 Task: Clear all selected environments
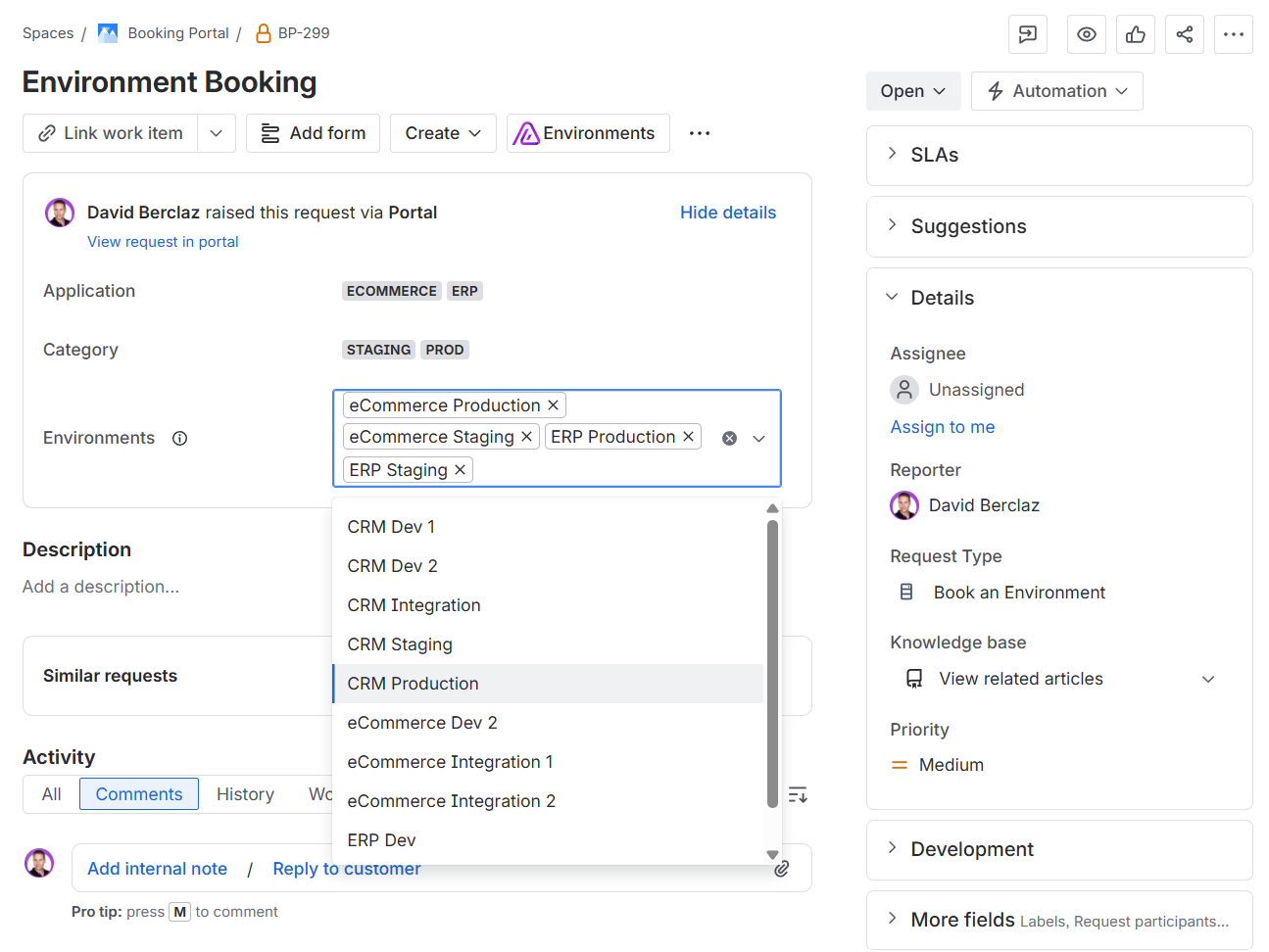coord(729,439)
